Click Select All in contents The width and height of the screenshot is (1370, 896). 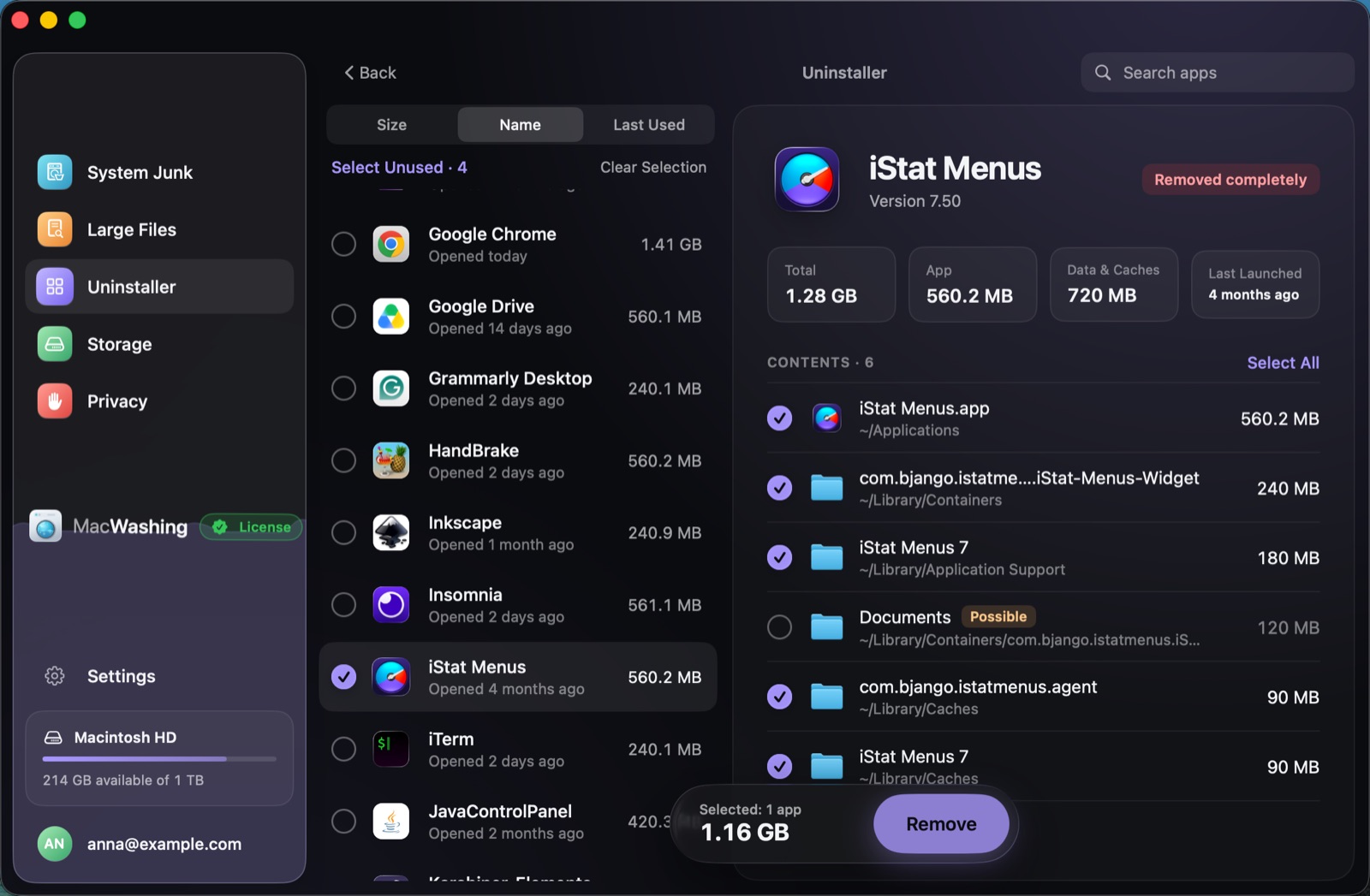coord(1283,363)
